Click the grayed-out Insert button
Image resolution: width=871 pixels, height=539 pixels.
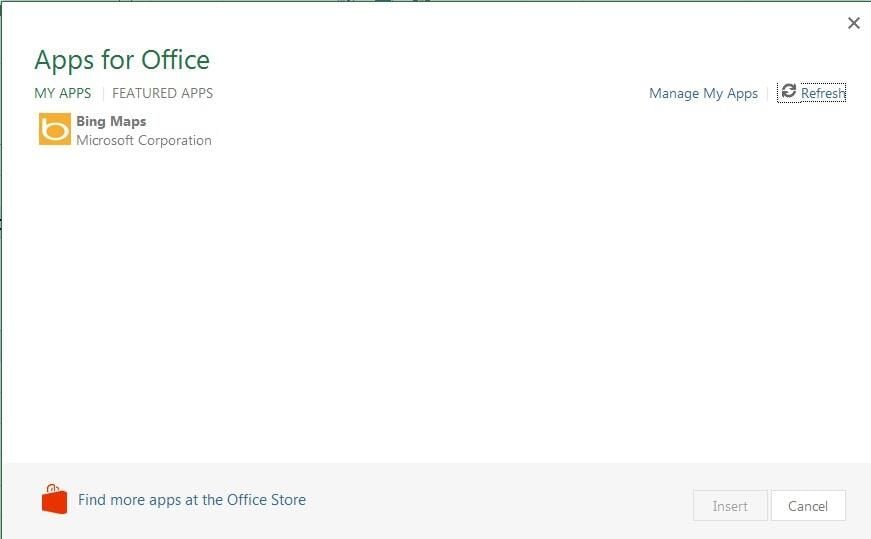[x=730, y=506]
